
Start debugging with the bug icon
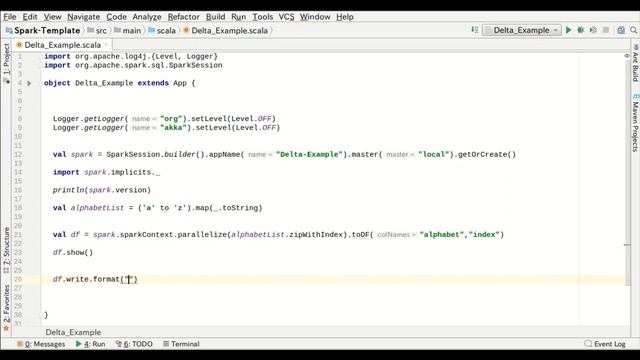(581, 30)
